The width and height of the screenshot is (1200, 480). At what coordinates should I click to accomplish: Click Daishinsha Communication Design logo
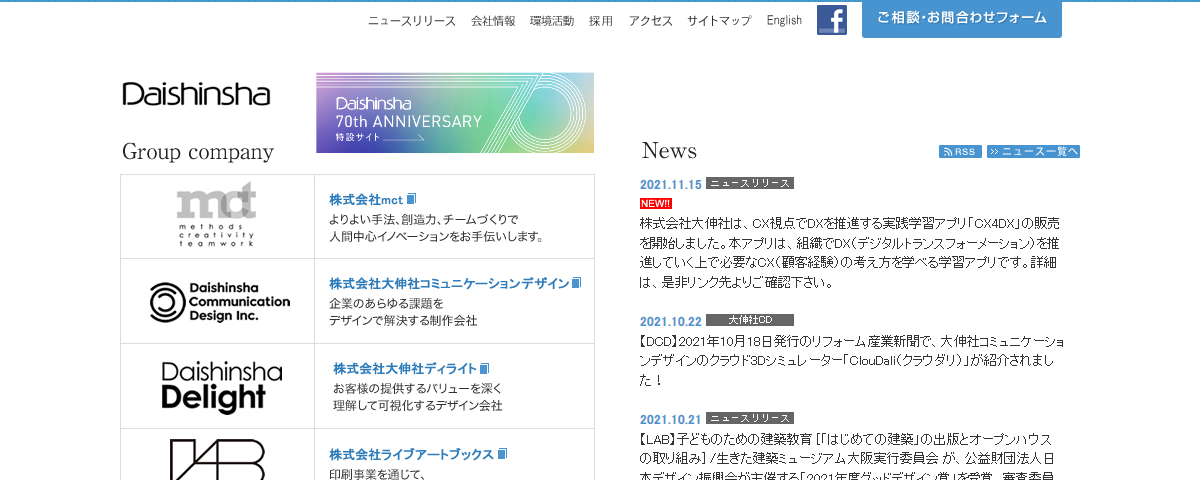pos(218,301)
